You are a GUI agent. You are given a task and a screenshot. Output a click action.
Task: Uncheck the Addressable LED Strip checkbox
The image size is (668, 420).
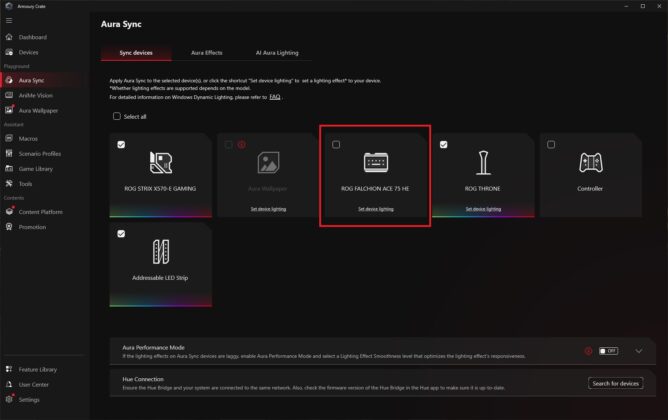[x=121, y=234]
